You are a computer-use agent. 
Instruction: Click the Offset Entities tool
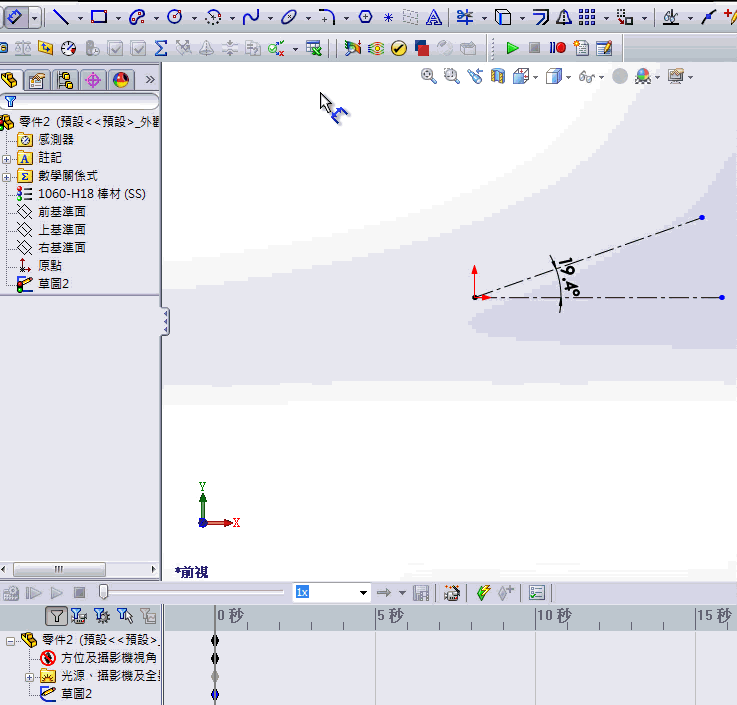coord(541,17)
